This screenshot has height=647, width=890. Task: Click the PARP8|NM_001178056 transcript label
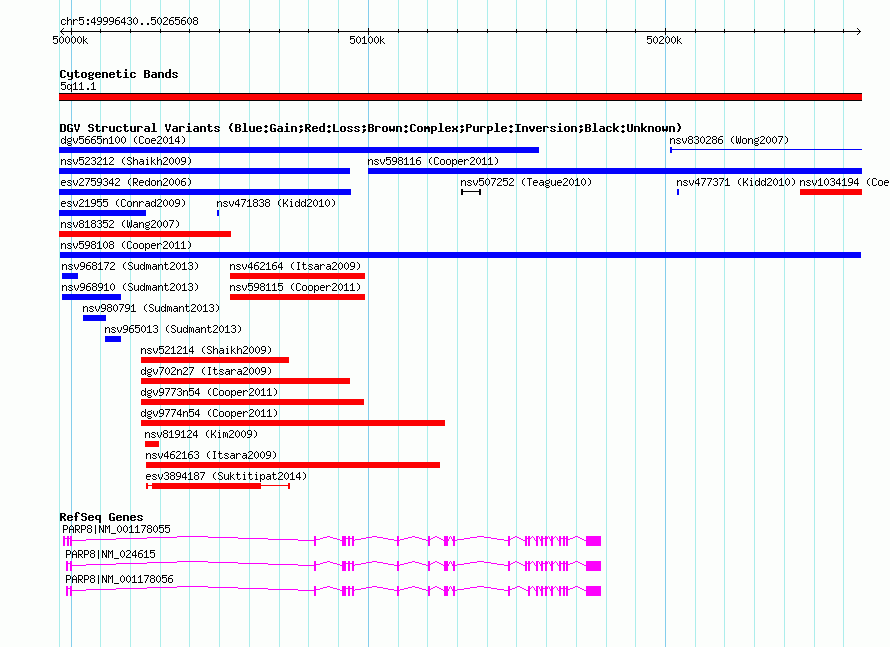click(x=119, y=579)
